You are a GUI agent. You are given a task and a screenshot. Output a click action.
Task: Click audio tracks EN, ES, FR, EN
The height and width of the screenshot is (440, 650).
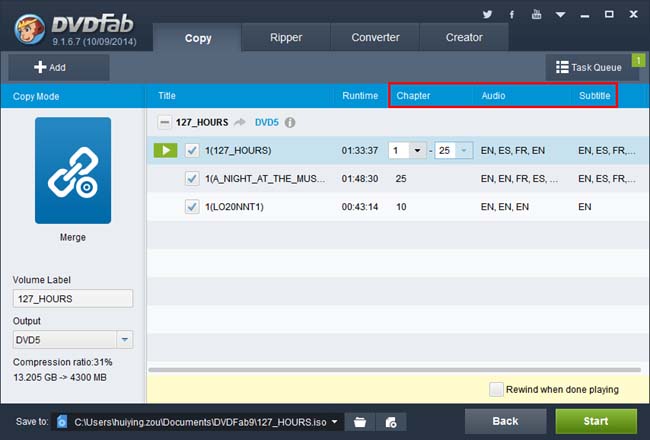pos(512,151)
